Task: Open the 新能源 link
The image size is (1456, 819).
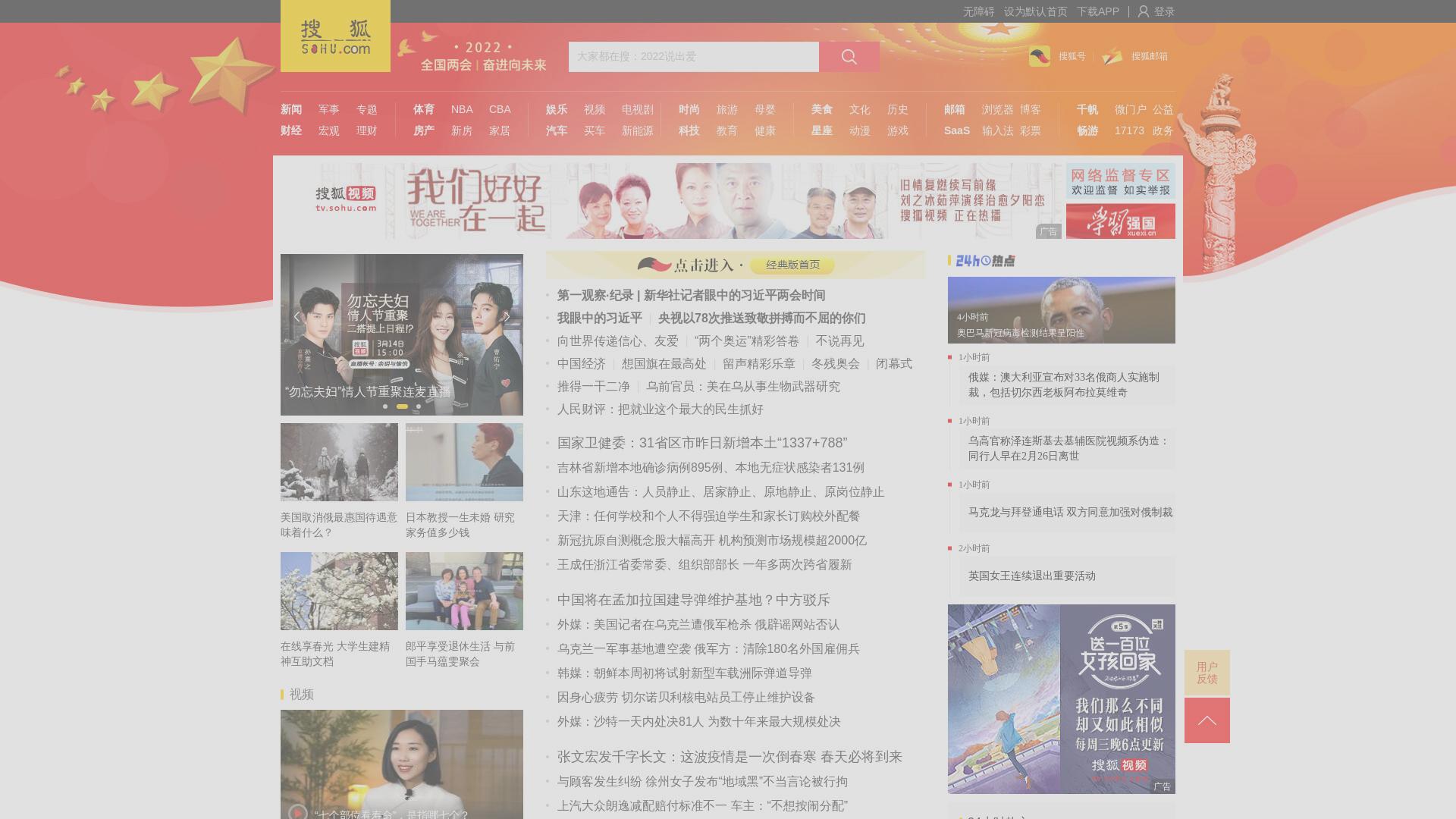Action: (x=638, y=131)
